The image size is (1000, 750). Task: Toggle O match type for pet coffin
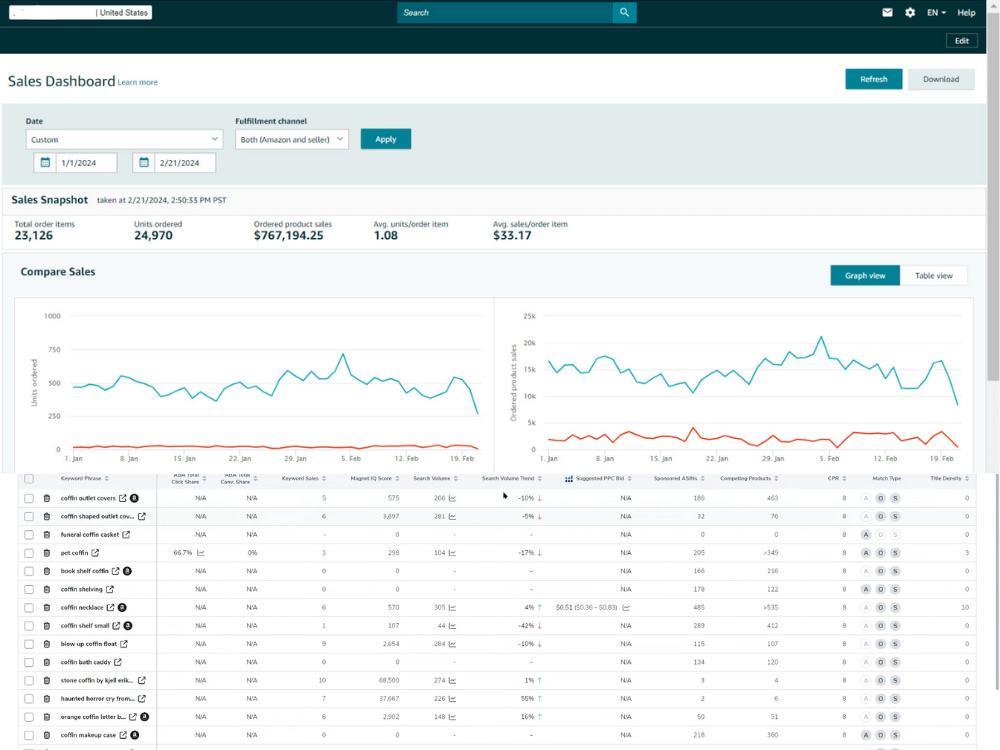tap(880, 553)
